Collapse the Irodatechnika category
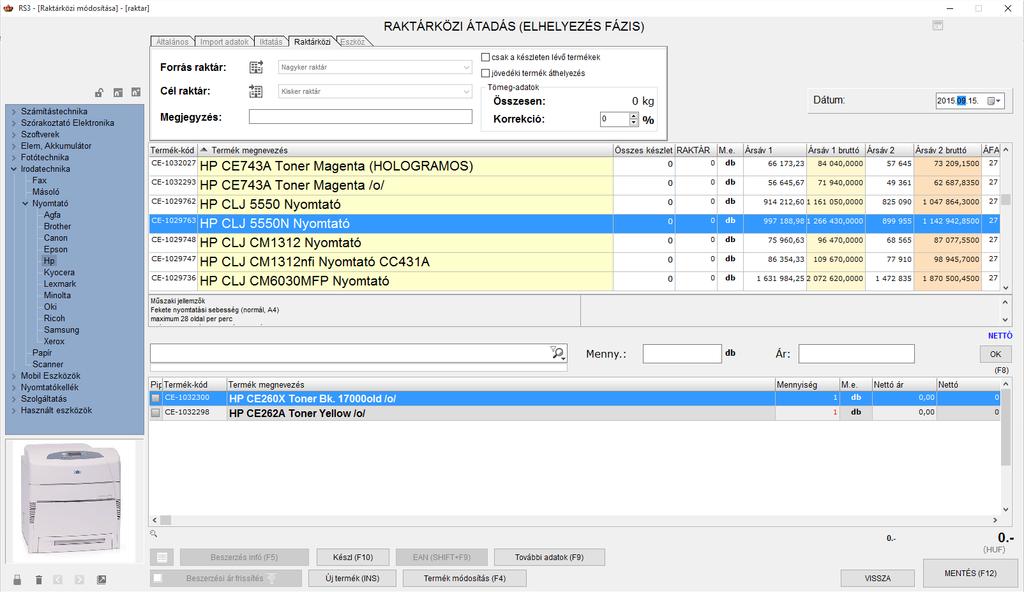The height and width of the screenshot is (592, 1024). click(x=14, y=169)
